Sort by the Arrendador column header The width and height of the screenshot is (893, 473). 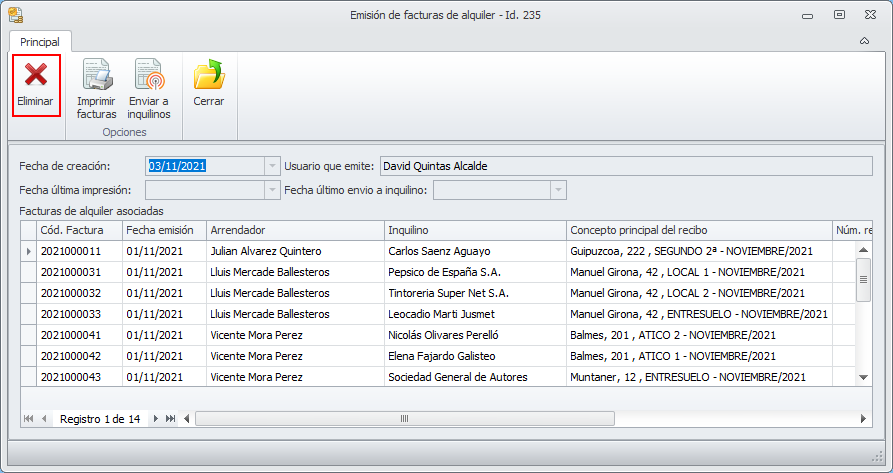click(295, 230)
